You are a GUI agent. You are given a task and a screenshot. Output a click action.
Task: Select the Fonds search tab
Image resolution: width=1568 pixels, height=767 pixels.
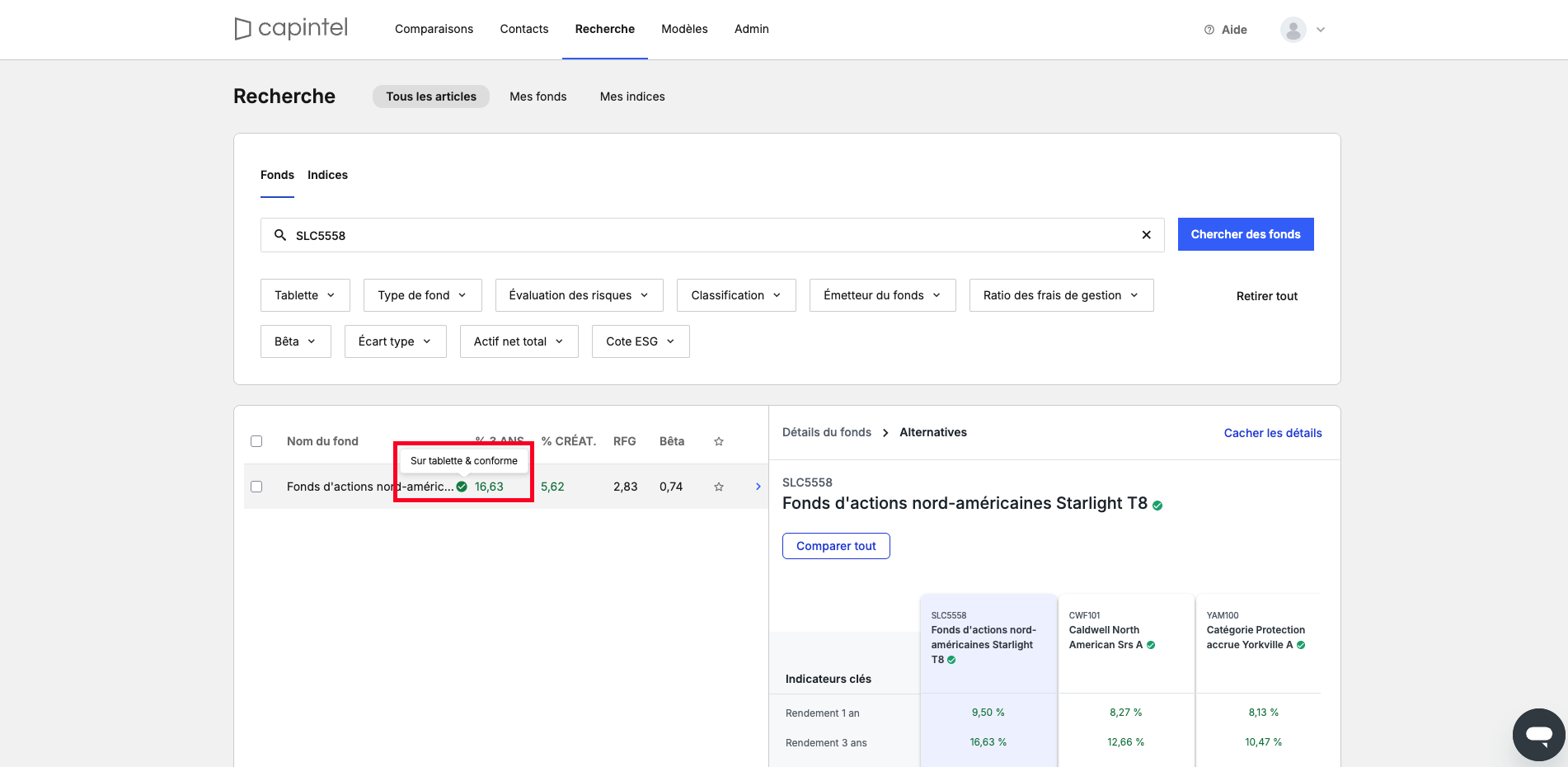click(277, 175)
